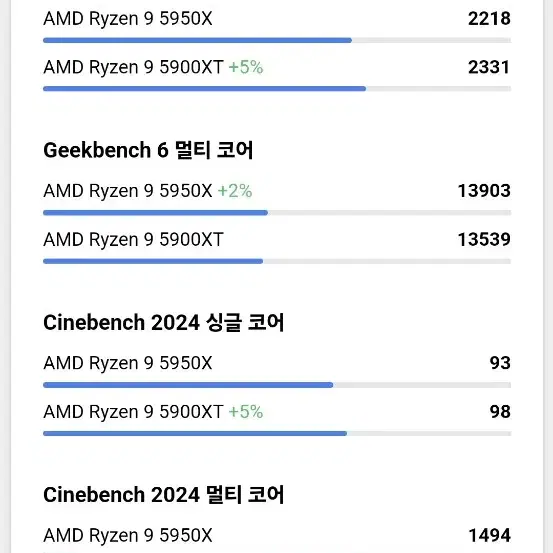Click the bar below the 13903 score
Screen dimensions: 553x553
pyautogui.click(x=277, y=213)
